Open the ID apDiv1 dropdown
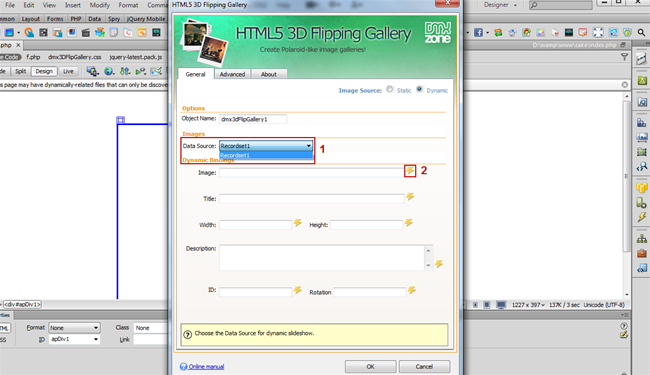 pos(74,339)
